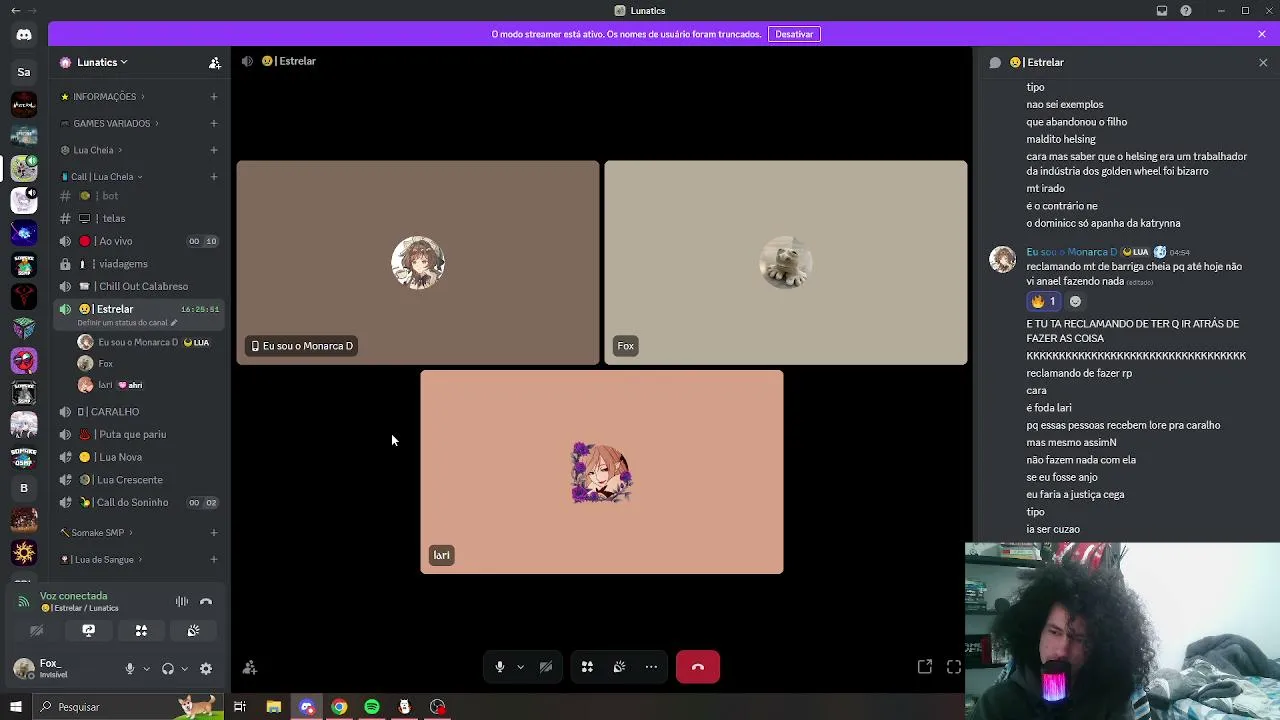Screen dimensions: 1280x720
Task: Open soundboard in the call control bar
Action: pyautogui.click(x=619, y=667)
